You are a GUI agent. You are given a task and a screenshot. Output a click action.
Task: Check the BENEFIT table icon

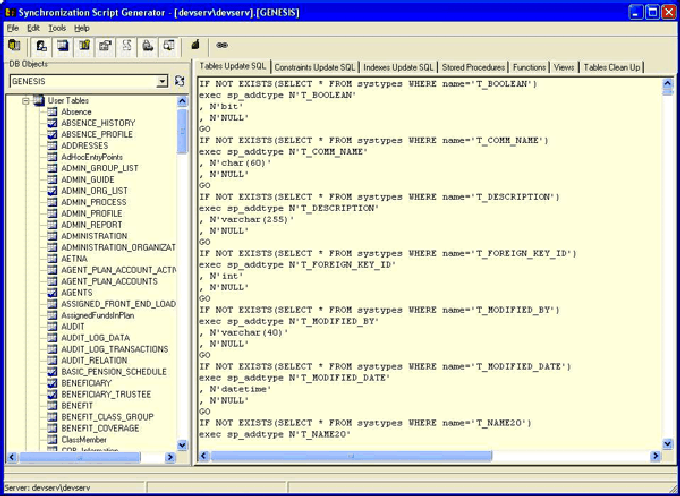coord(52,406)
